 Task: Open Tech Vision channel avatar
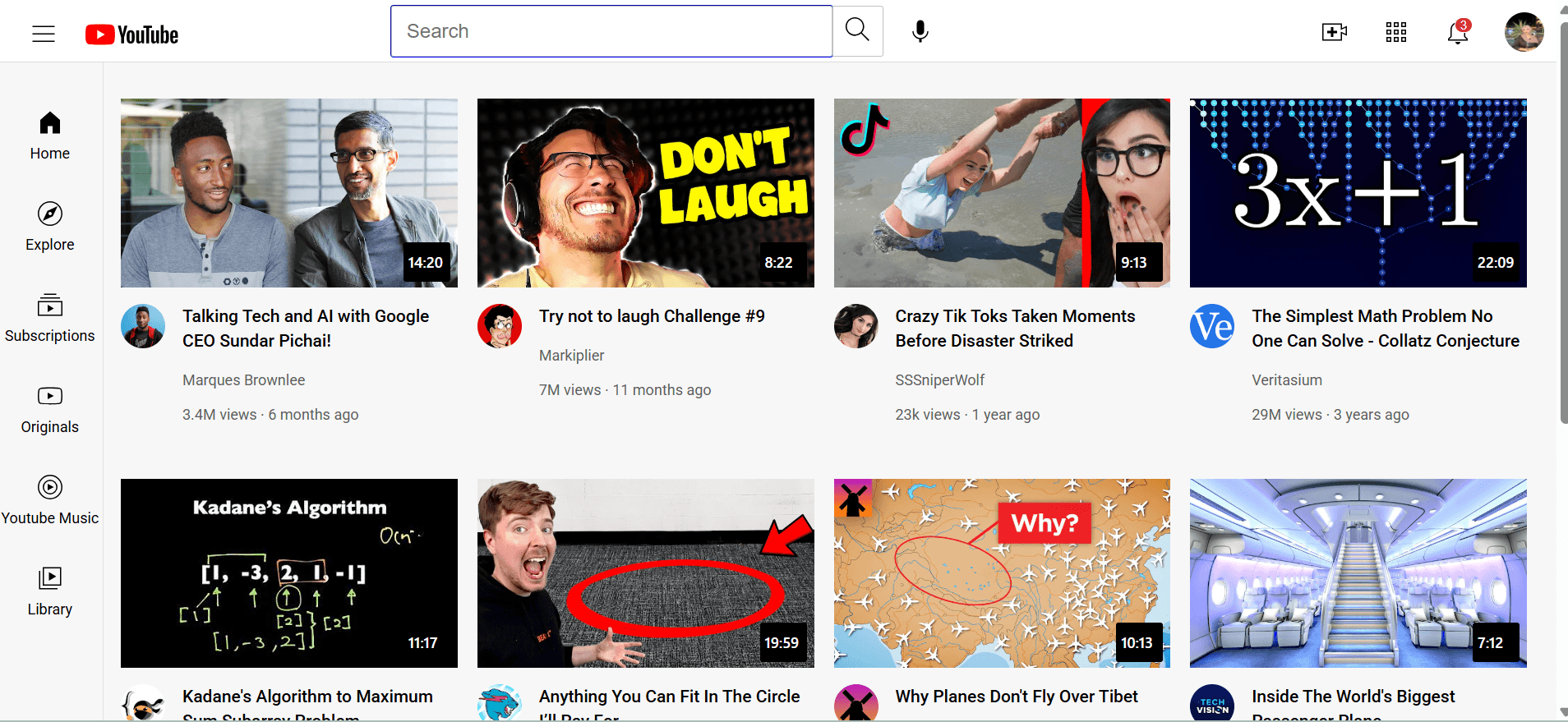1212,705
